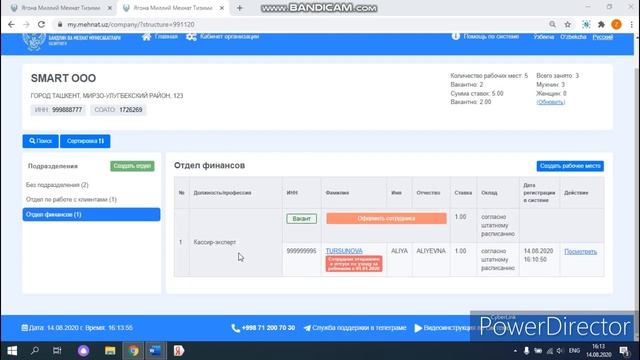Switch ENG input language

(574, 351)
